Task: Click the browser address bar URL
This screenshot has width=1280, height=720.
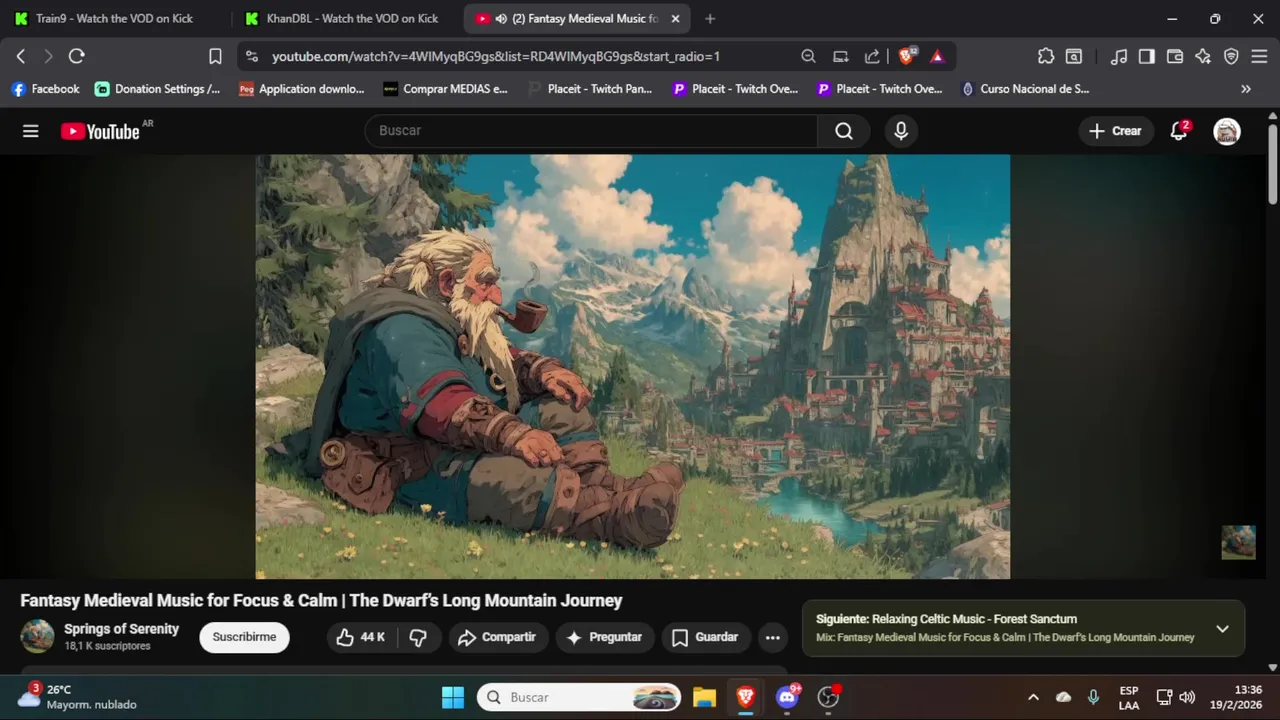Action: coord(496,57)
